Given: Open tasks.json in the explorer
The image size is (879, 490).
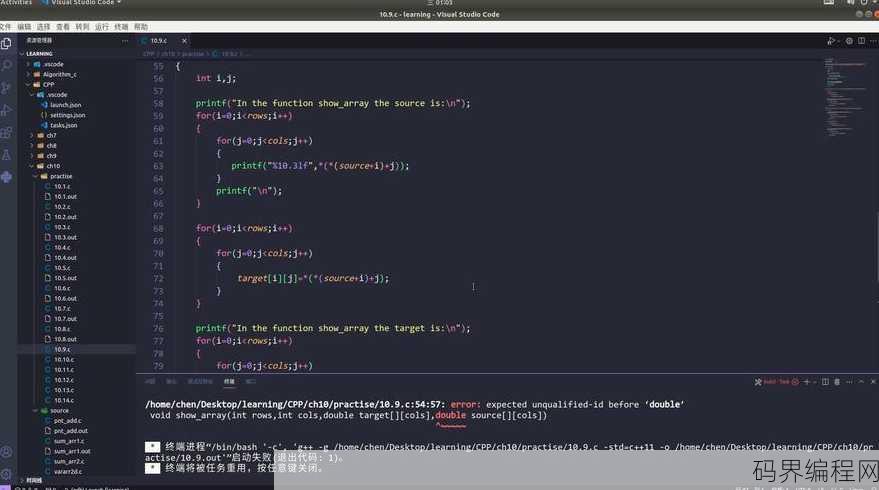Looking at the screenshot, I should click(x=63, y=125).
